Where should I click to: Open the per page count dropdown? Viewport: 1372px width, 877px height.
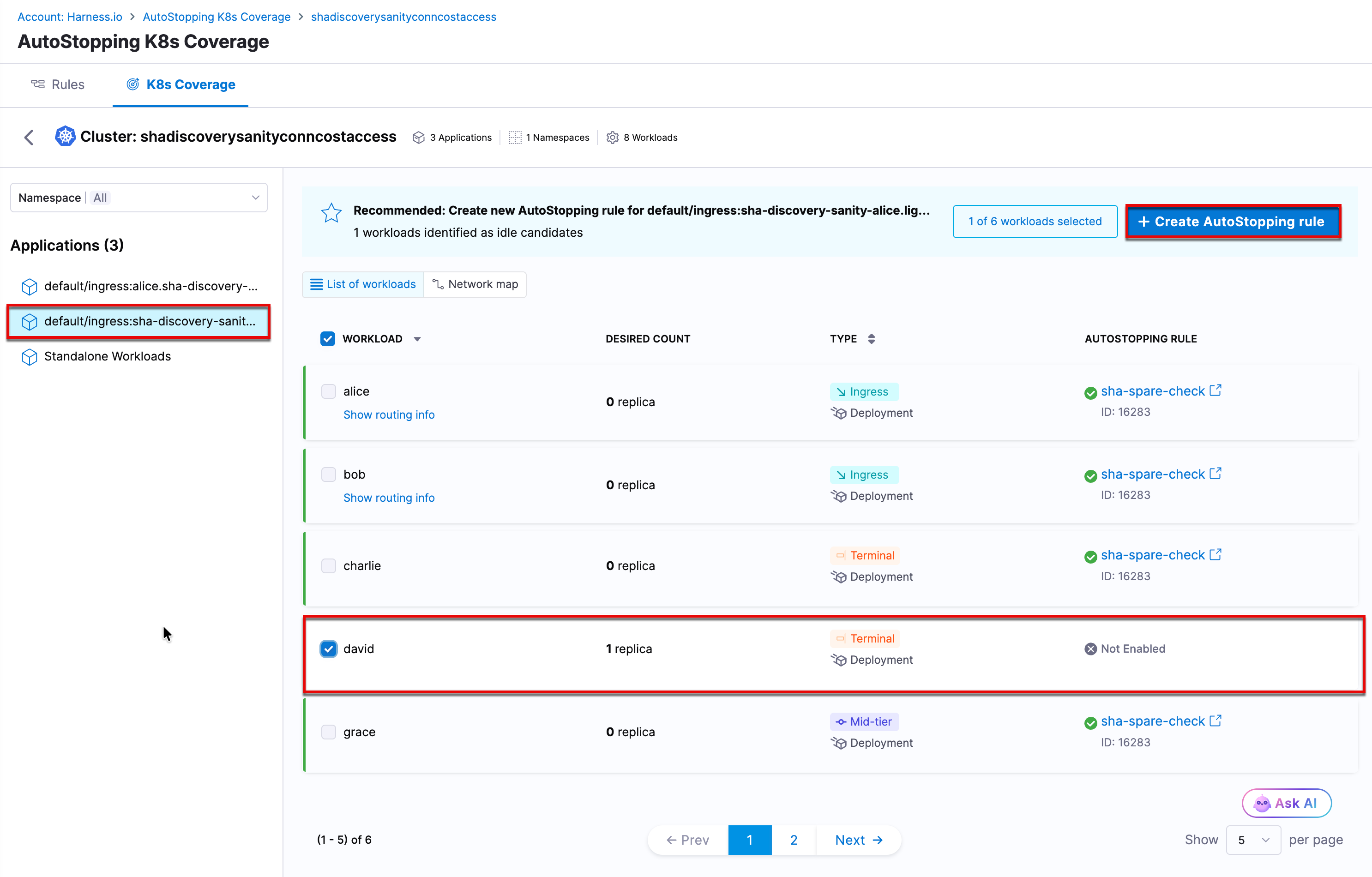(x=1253, y=840)
